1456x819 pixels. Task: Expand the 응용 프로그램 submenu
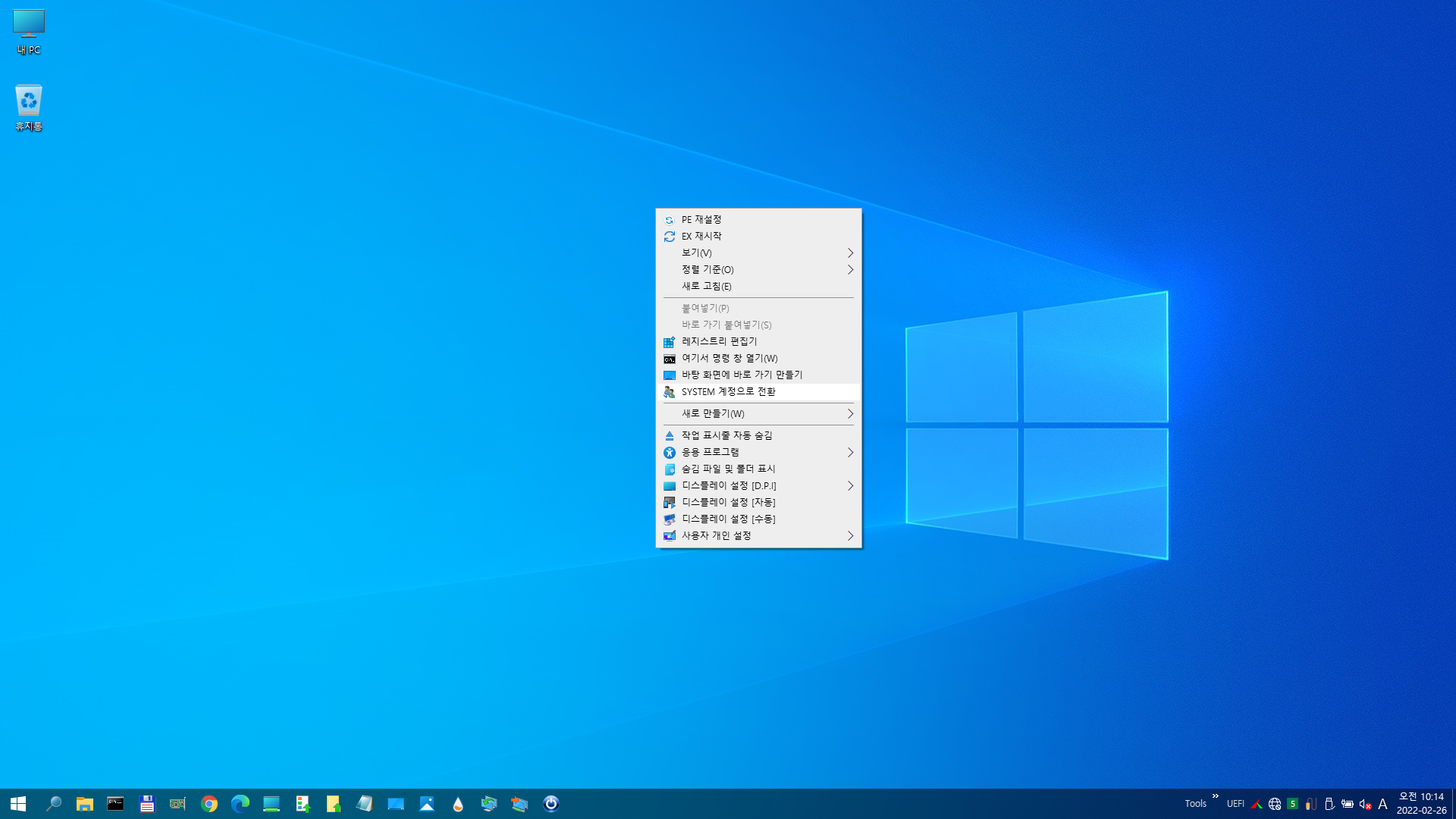point(758,452)
